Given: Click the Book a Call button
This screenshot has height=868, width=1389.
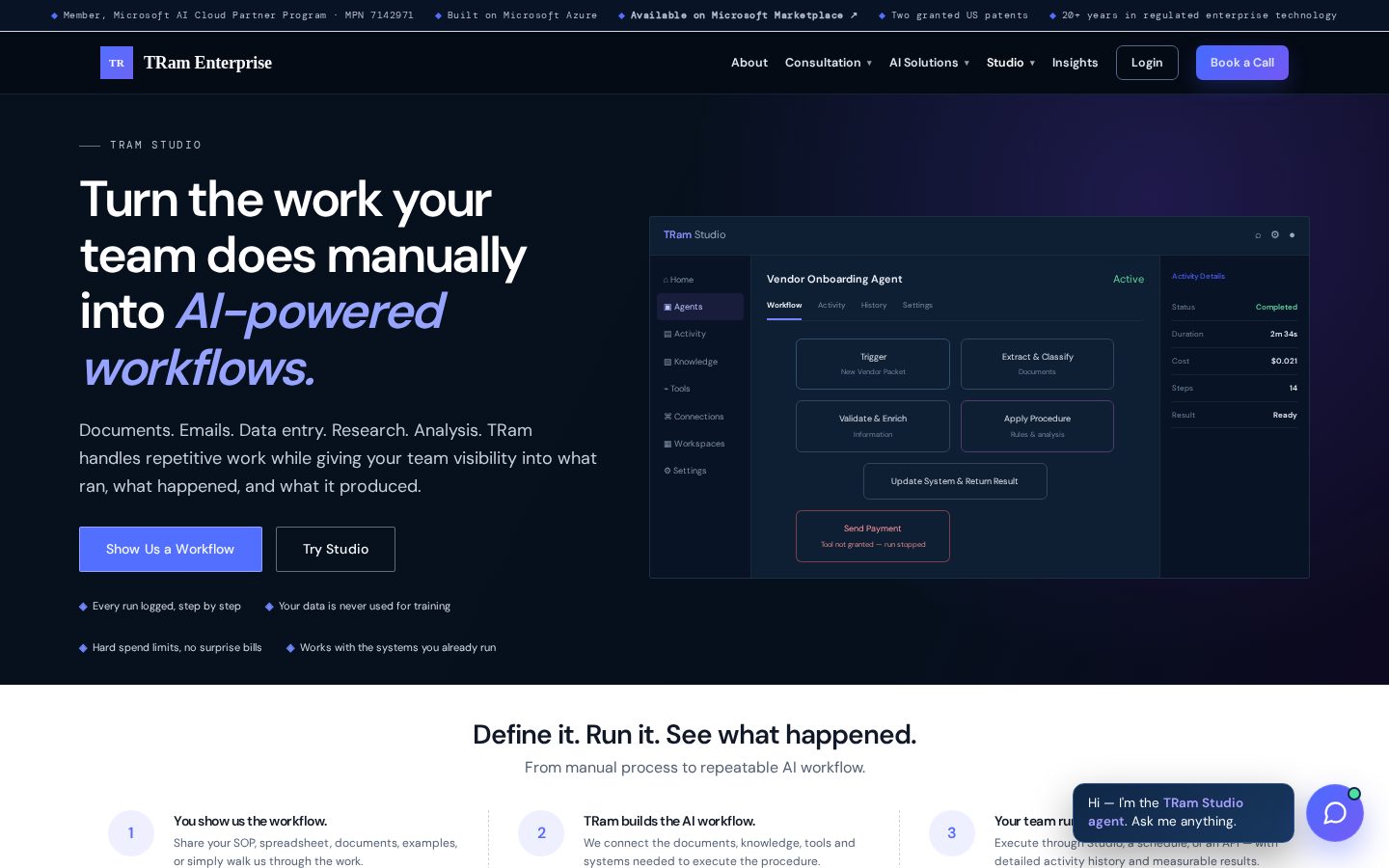Looking at the screenshot, I should tap(1242, 63).
